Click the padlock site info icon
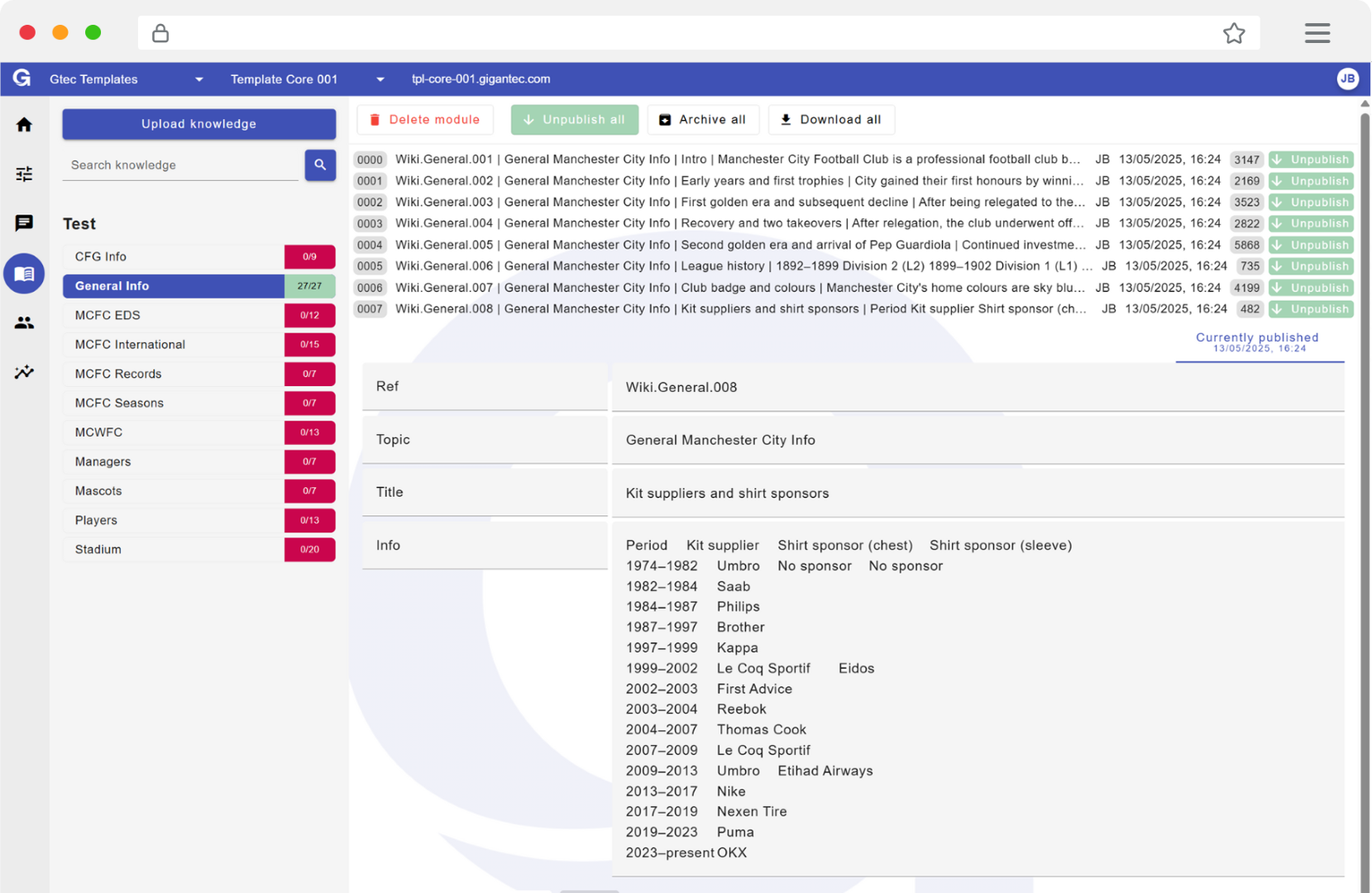The image size is (1372, 893). point(160,33)
